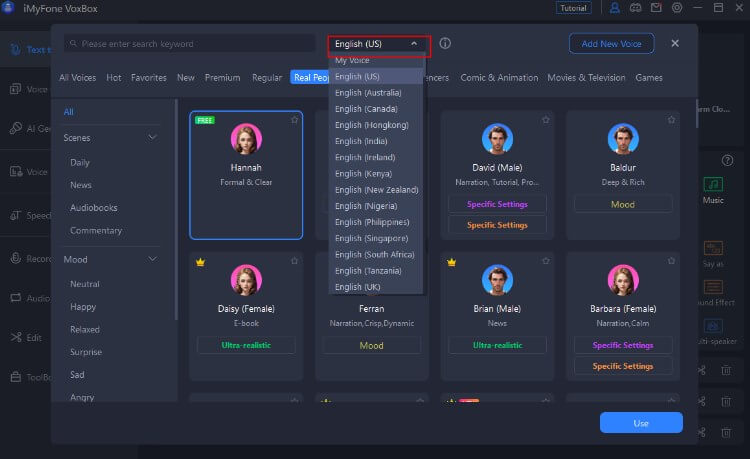The height and width of the screenshot is (459, 750).
Task: Favorite the Barbara (Female) voice star
Action: (671, 261)
